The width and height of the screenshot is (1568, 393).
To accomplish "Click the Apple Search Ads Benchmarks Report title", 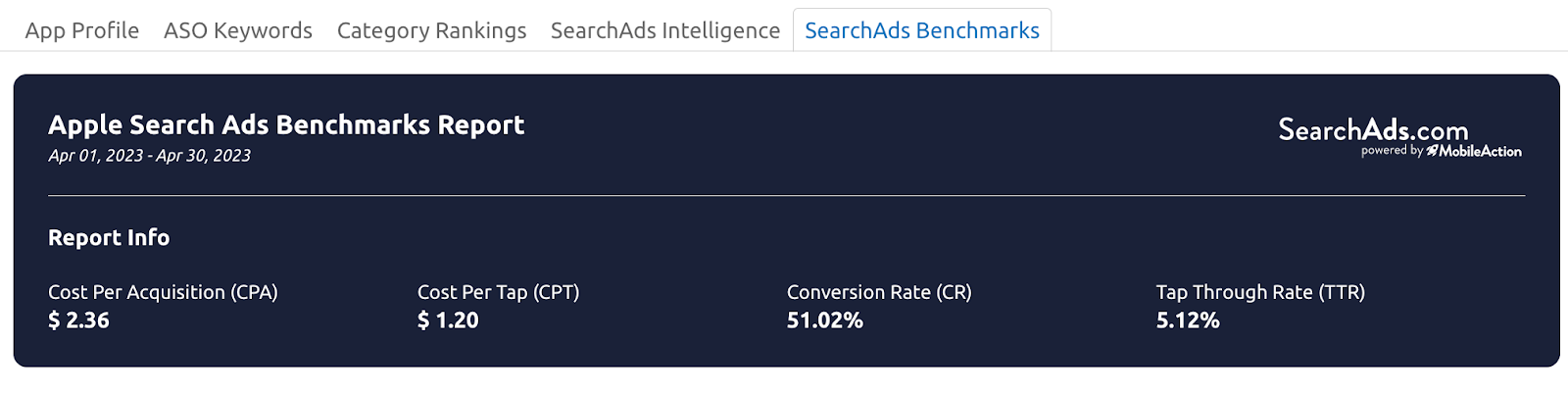I will pyautogui.click(x=286, y=125).
